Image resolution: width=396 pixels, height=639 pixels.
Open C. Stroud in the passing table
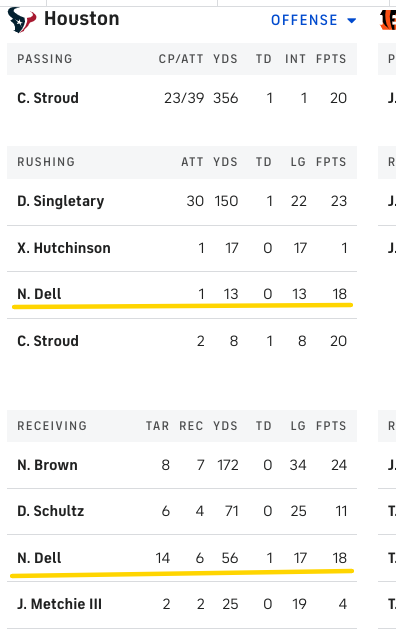48,98
